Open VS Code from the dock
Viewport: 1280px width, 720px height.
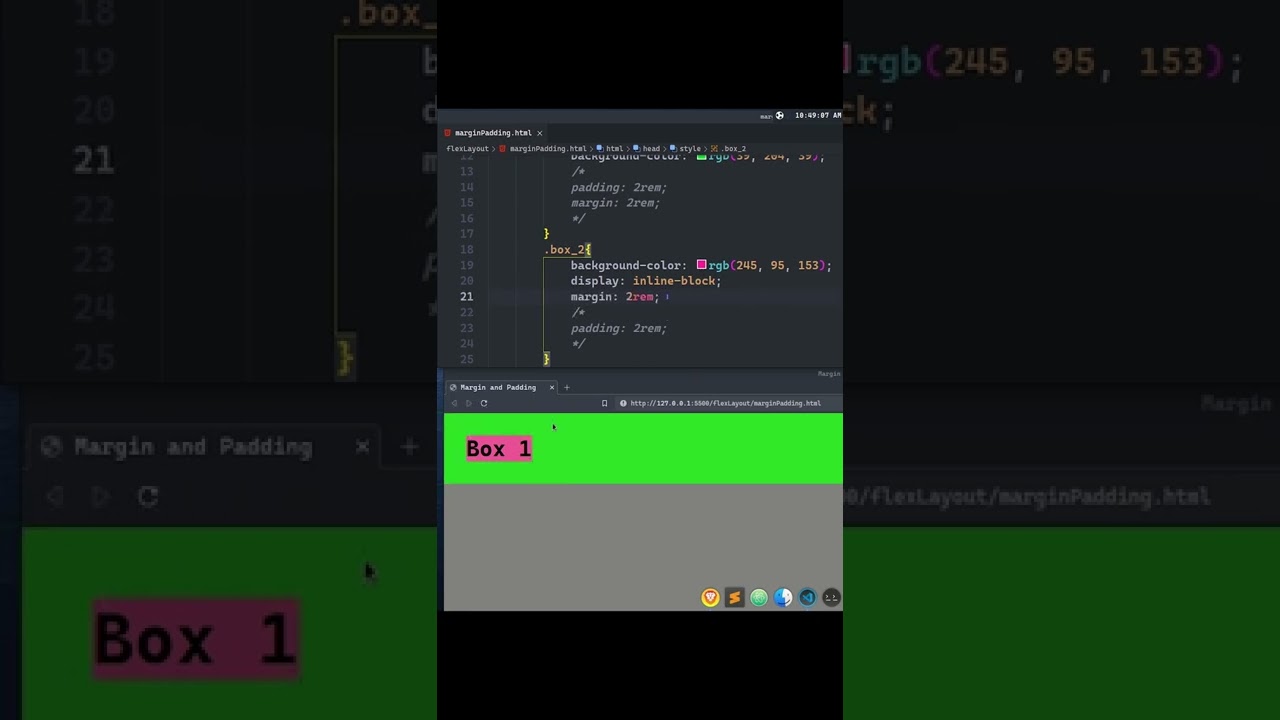(807, 598)
